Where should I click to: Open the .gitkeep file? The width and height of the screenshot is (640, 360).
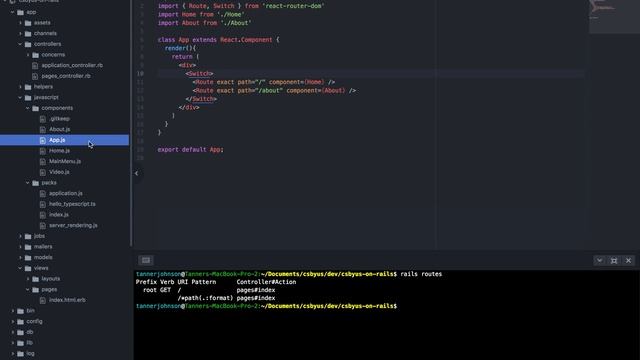point(60,119)
